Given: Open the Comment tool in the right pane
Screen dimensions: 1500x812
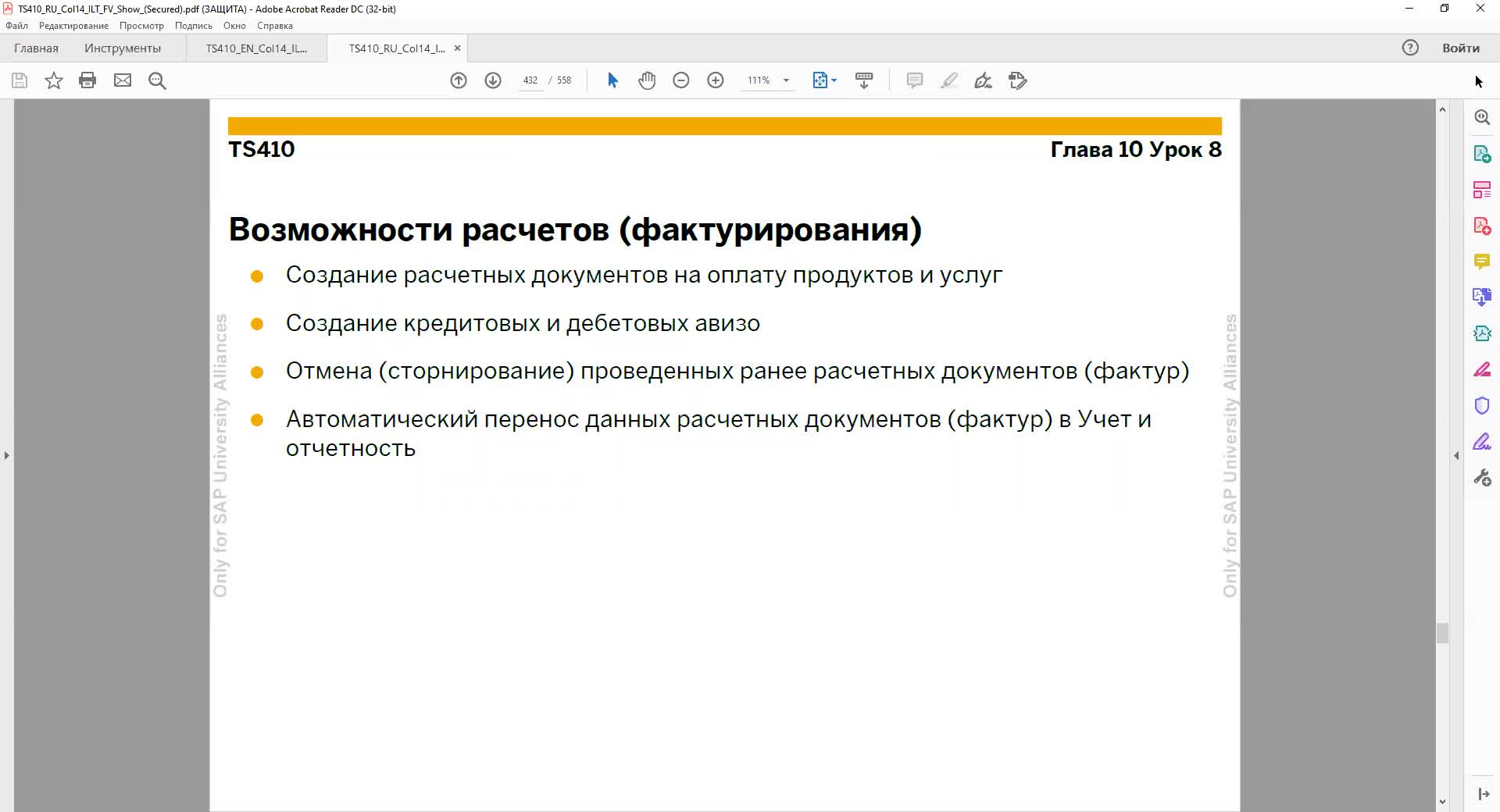Looking at the screenshot, I should (1482, 262).
